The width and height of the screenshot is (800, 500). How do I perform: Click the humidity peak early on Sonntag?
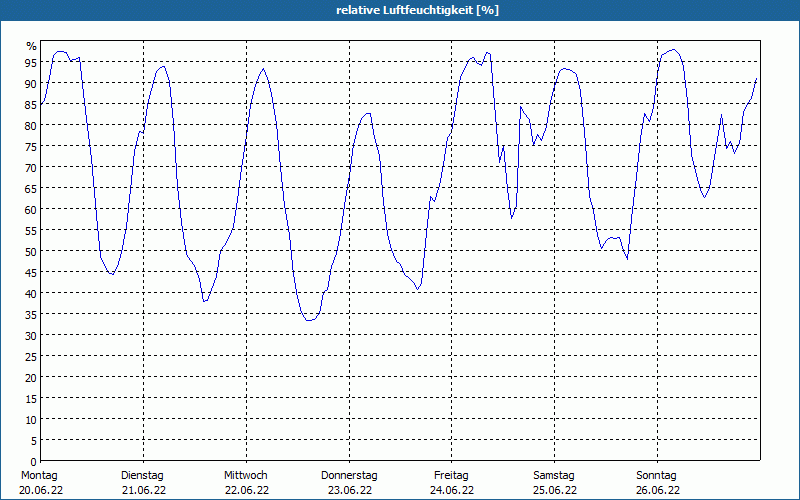click(x=673, y=49)
